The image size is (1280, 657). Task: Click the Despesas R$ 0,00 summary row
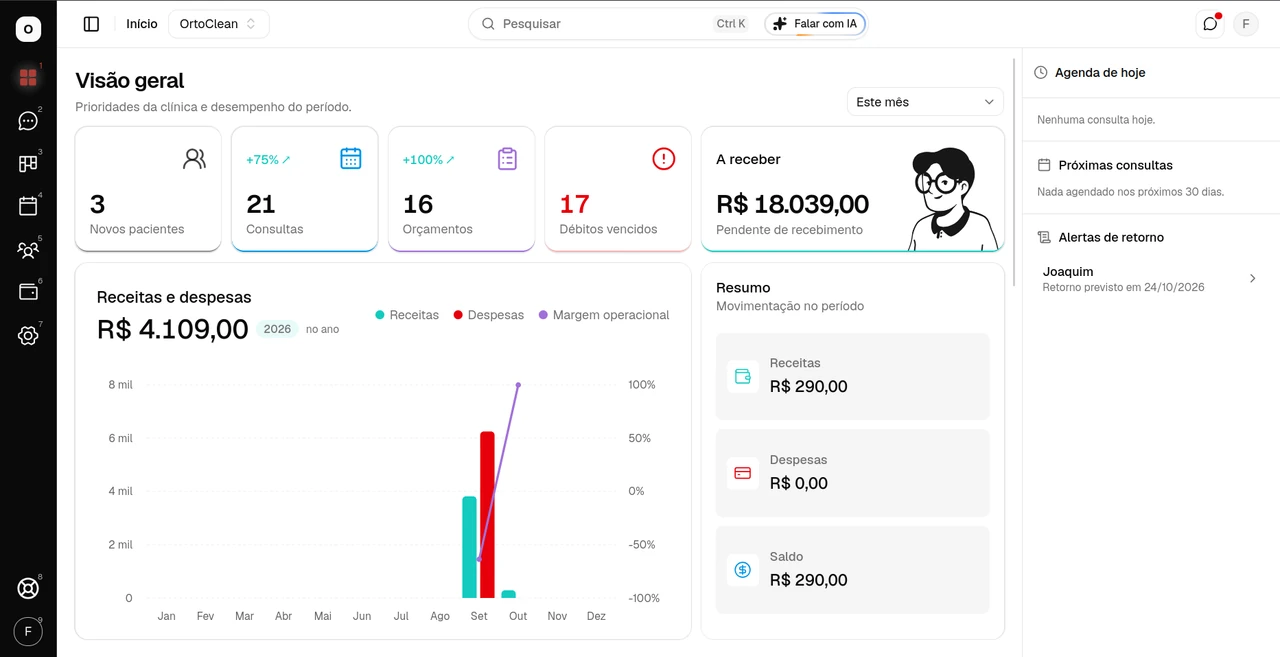(853, 473)
